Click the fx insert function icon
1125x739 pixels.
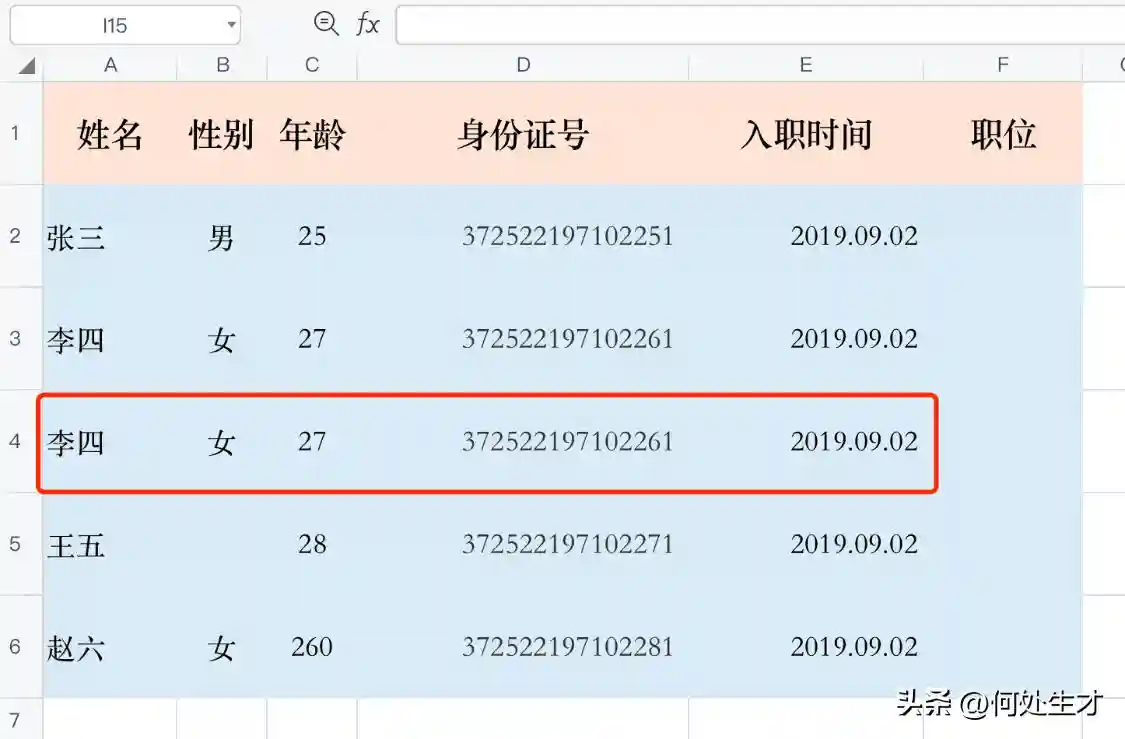coord(368,25)
